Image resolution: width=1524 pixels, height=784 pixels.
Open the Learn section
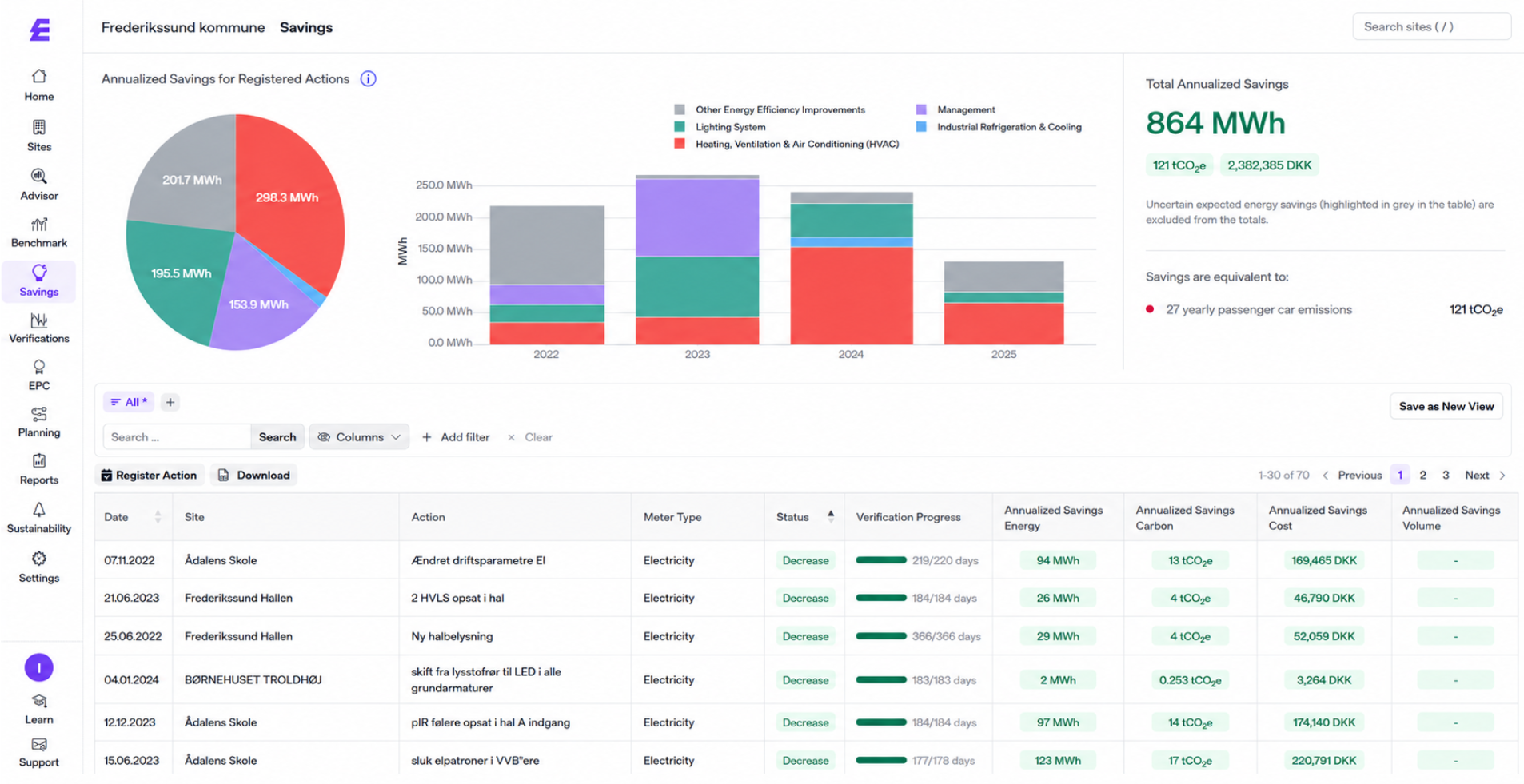[x=39, y=710]
